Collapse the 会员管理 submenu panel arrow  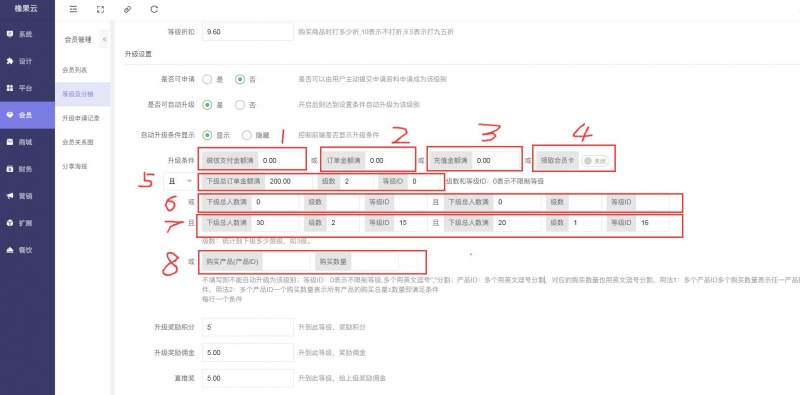tap(104, 39)
